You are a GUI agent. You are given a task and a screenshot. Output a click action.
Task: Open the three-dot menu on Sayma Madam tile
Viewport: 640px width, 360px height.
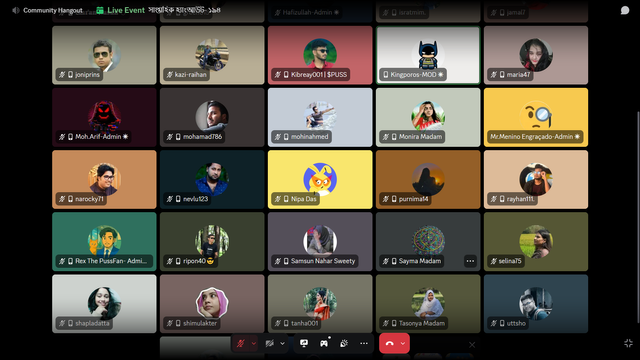click(470, 261)
